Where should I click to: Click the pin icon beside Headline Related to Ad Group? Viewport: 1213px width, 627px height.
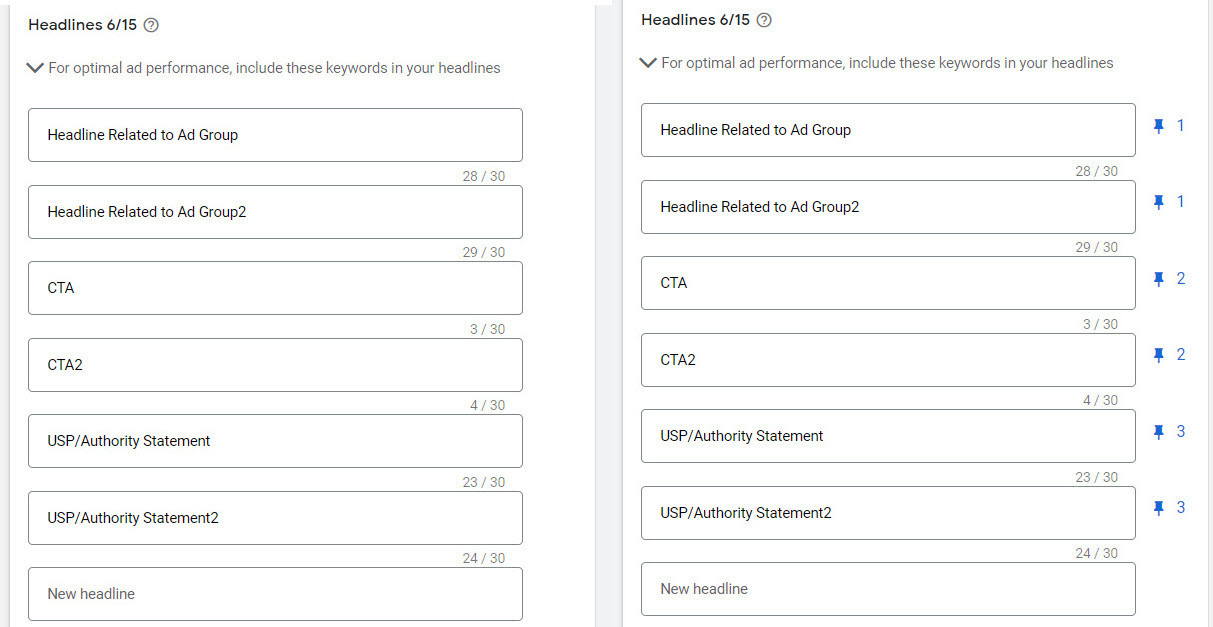tap(1159, 127)
